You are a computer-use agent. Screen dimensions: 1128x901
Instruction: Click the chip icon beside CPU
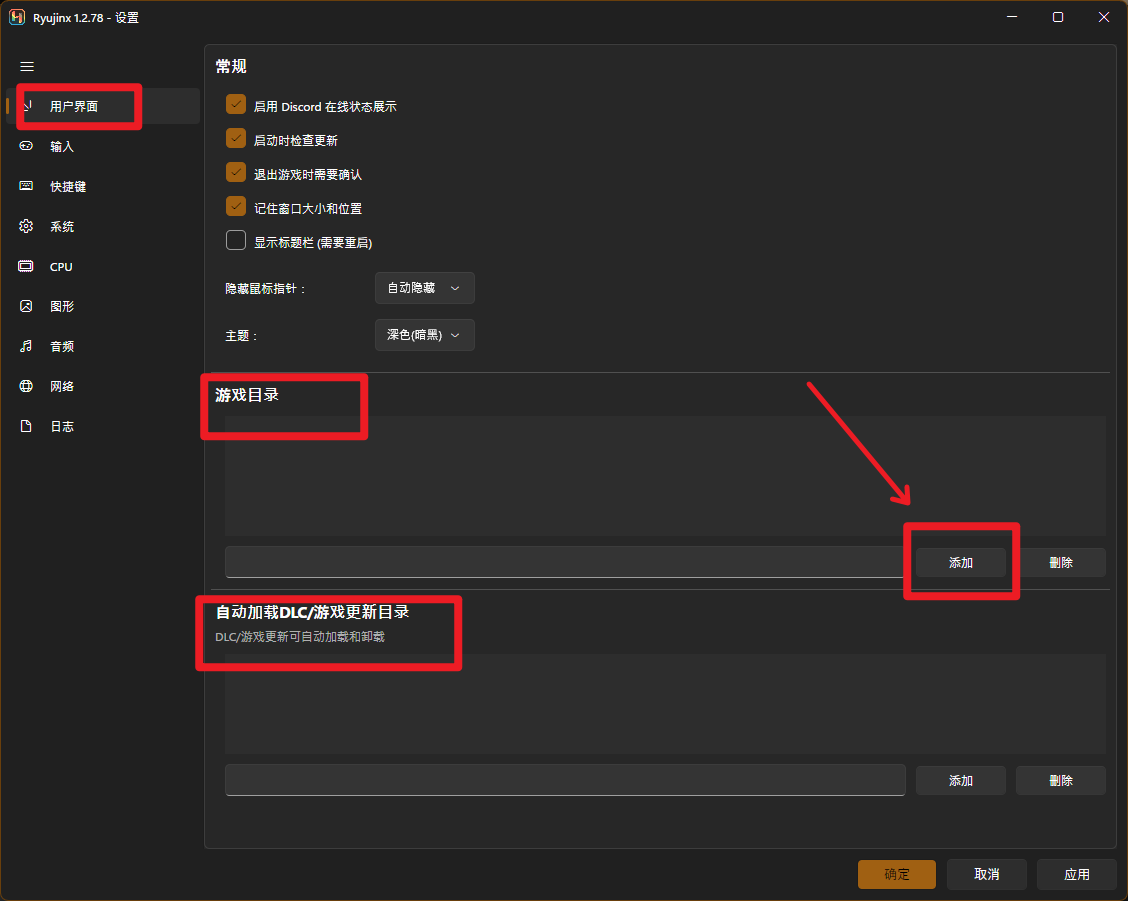[x=26, y=266]
